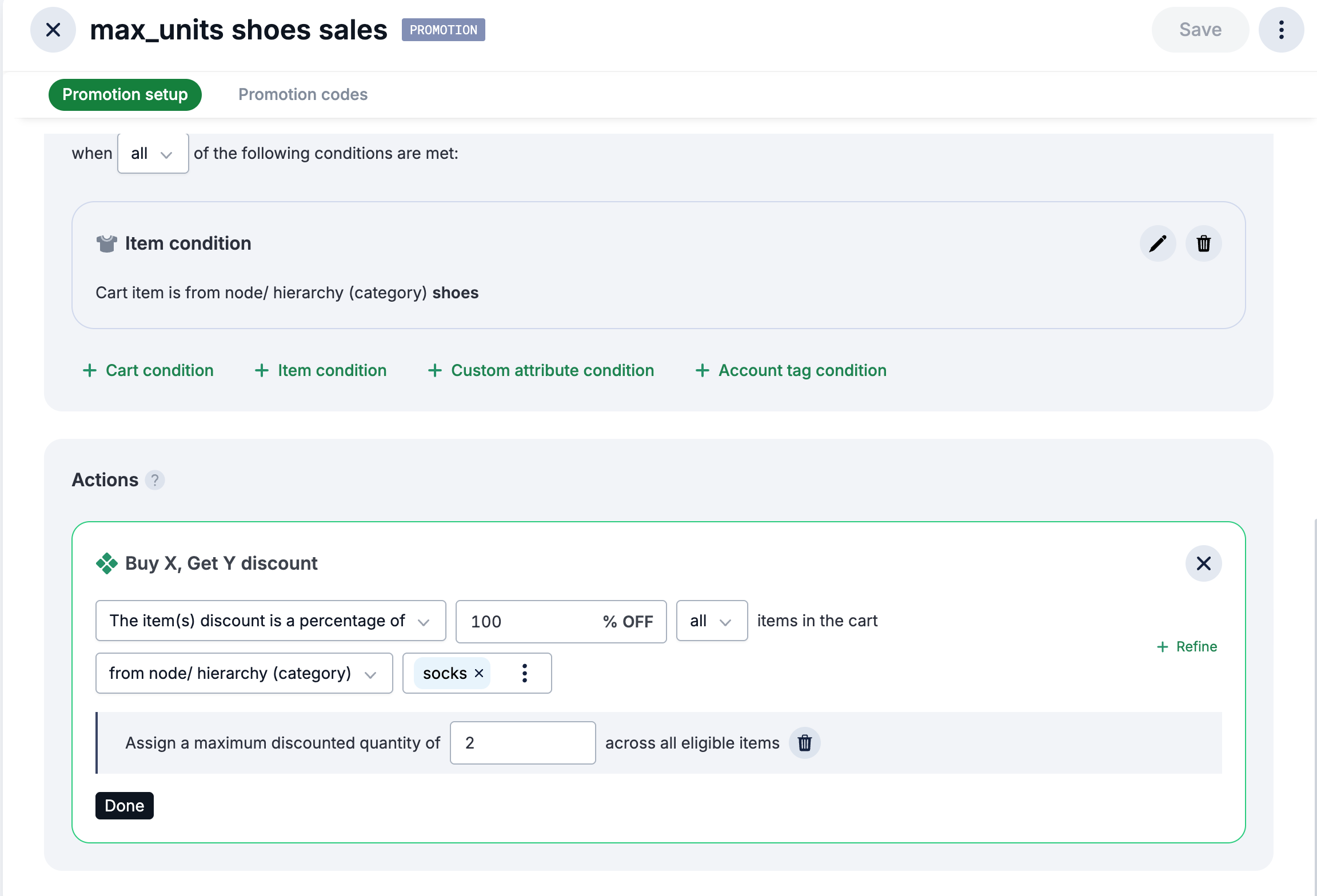Open the 'all' conditions dropdown
Image resolution: width=1317 pixels, height=896 pixels.
[x=153, y=153]
